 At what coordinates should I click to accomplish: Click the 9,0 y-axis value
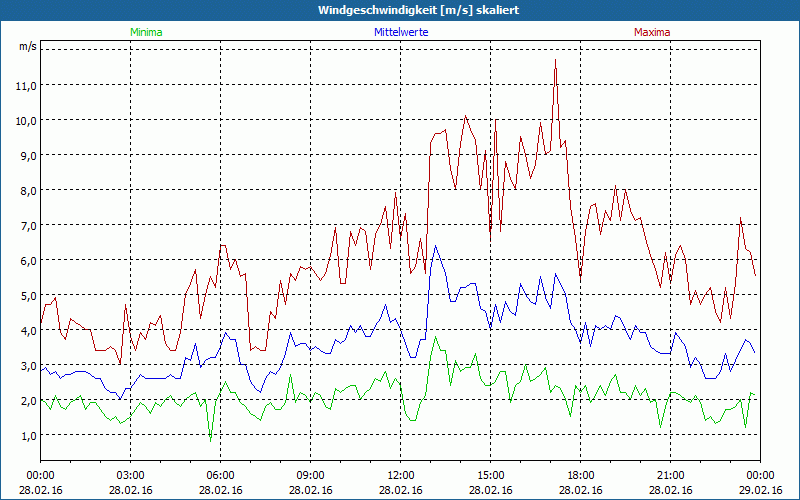tap(28, 156)
